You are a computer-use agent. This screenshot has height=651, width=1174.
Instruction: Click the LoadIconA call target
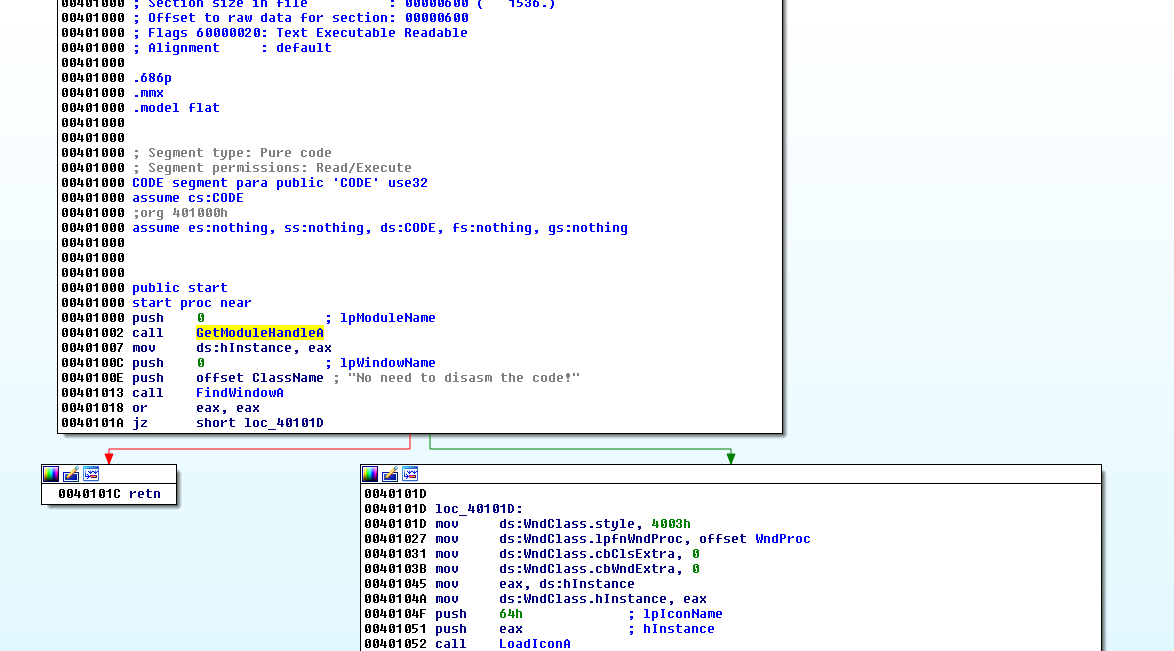pyautogui.click(x=534, y=644)
